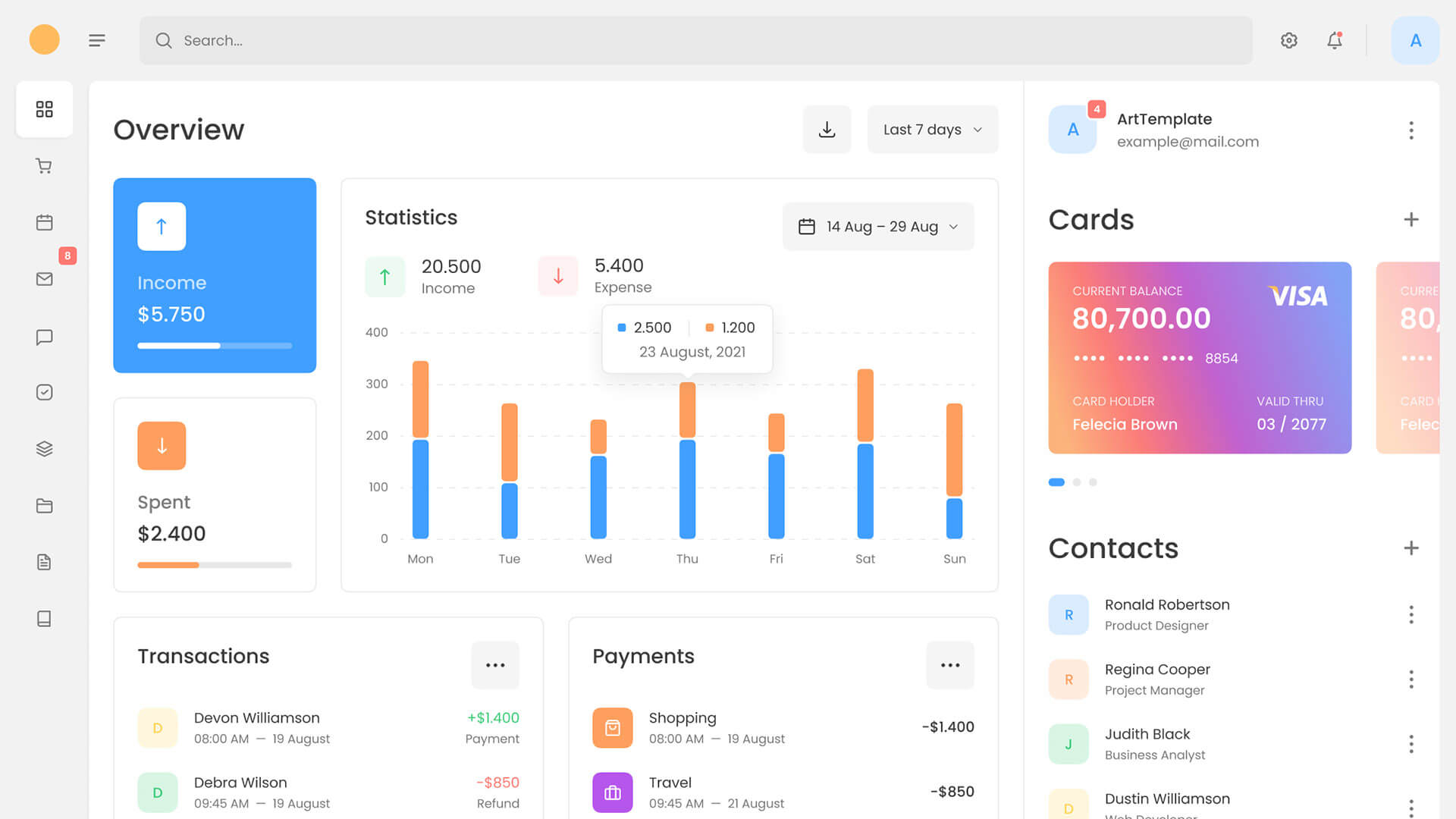Add a new card with plus button
The image size is (1456, 819).
tap(1410, 220)
